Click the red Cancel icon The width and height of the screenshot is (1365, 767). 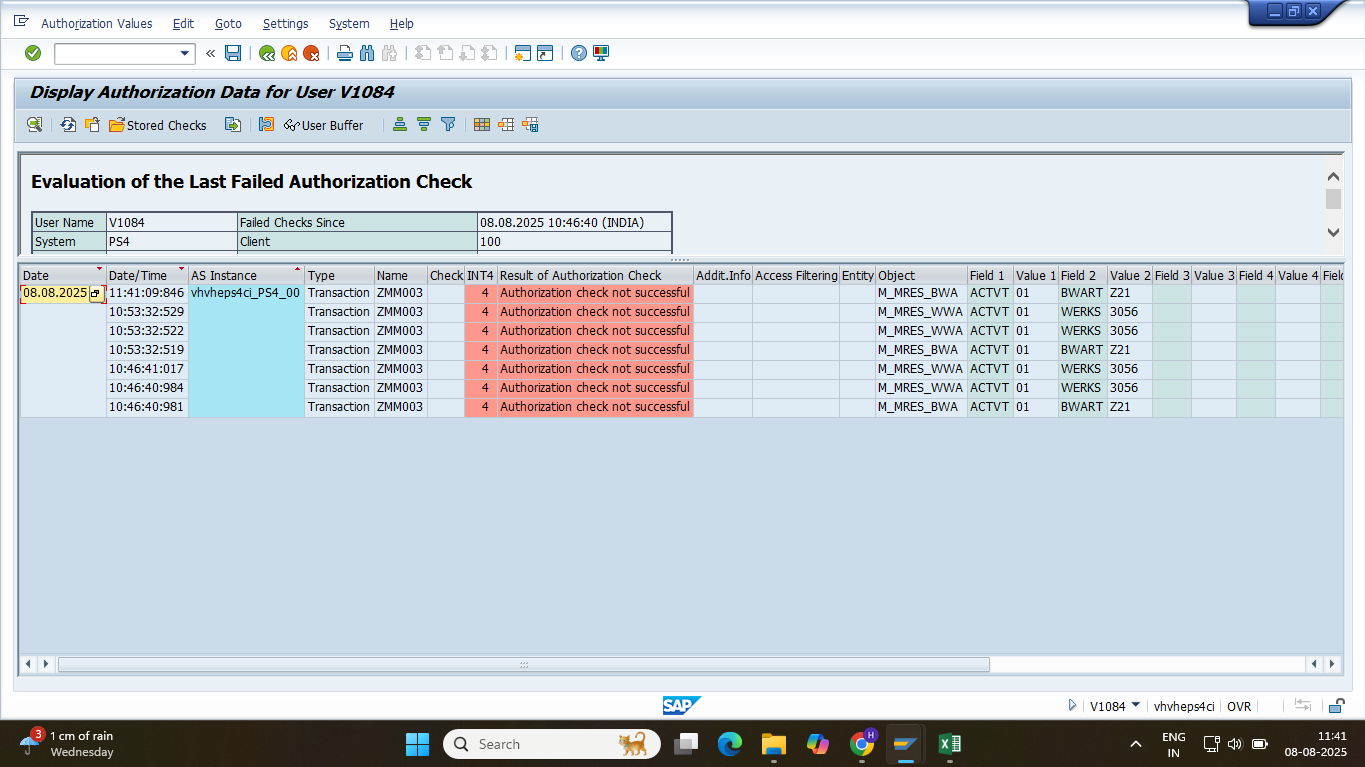tap(311, 53)
